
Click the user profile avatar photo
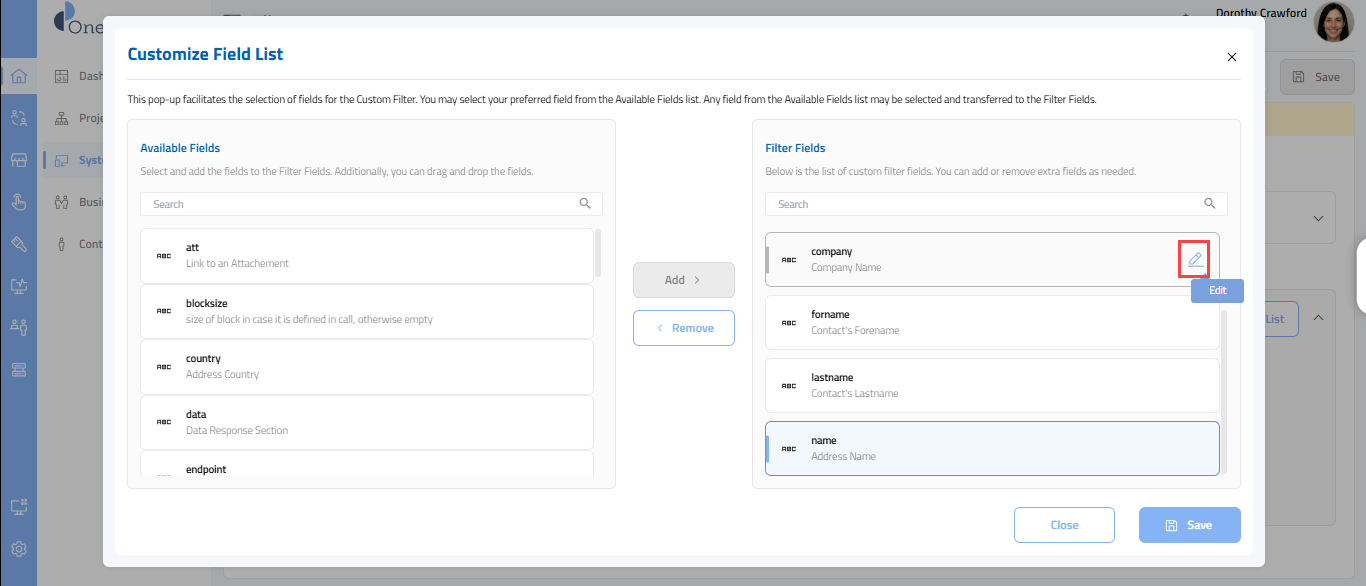click(x=1333, y=21)
